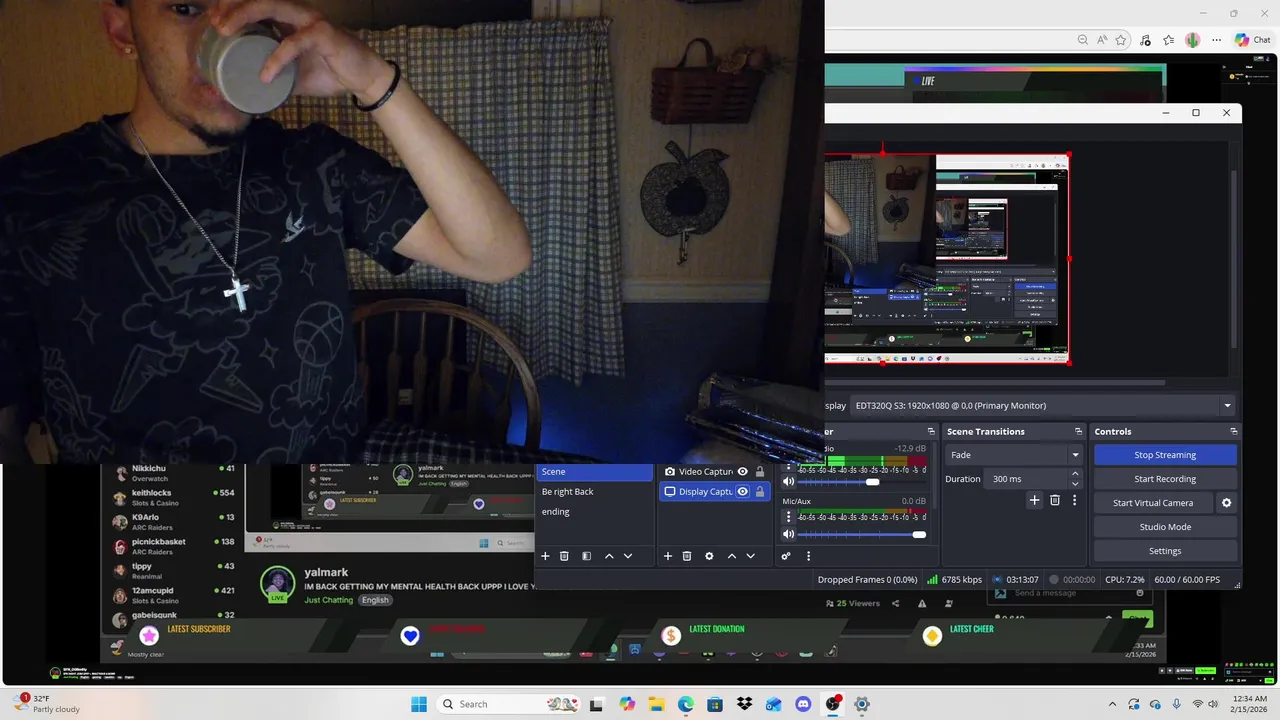Image resolution: width=1280 pixels, height=720 pixels.
Task: Move source down with Sources down arrow
Action: [751, 556]
